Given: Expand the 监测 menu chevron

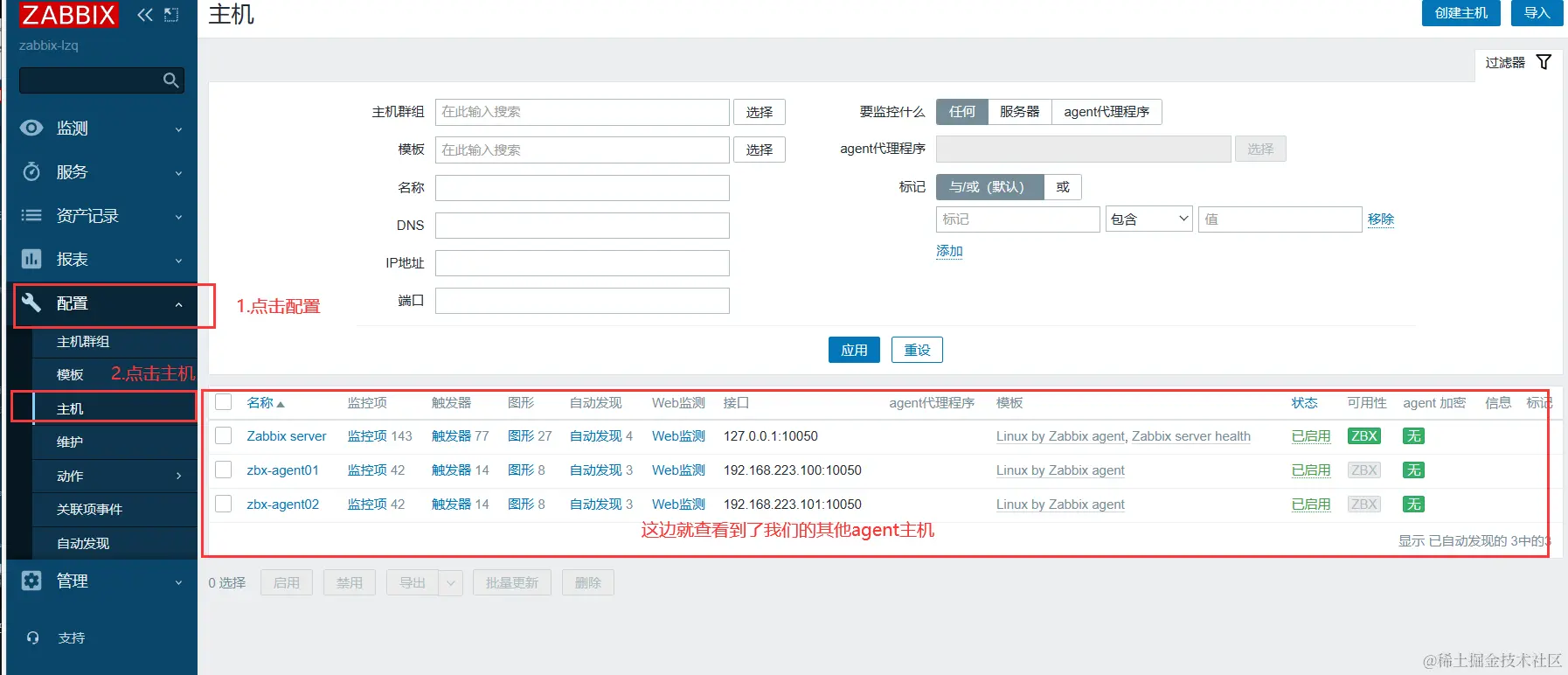Looking at the screenshot, I should click(x=178, y=129).
